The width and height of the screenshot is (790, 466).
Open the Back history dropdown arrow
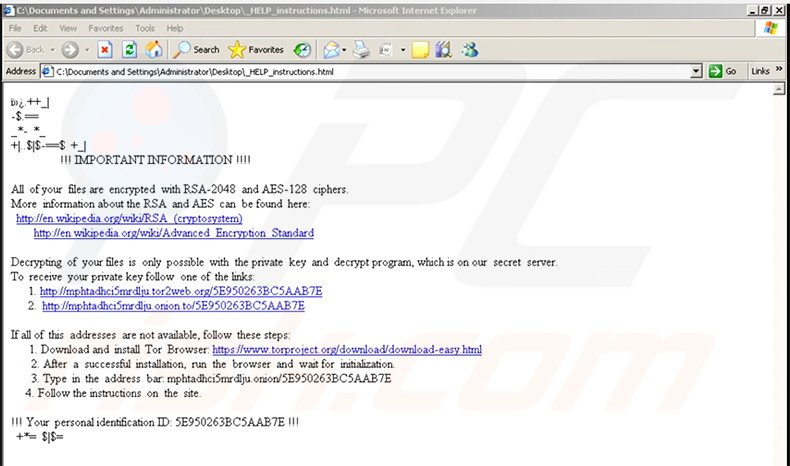point(52,50)
